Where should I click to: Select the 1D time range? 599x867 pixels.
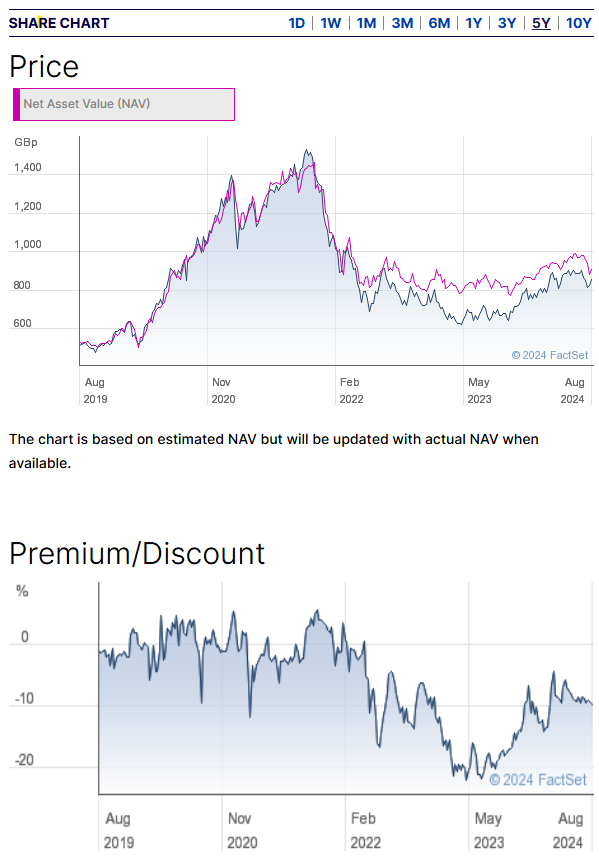pyautogui.click(x=296, y=23)
